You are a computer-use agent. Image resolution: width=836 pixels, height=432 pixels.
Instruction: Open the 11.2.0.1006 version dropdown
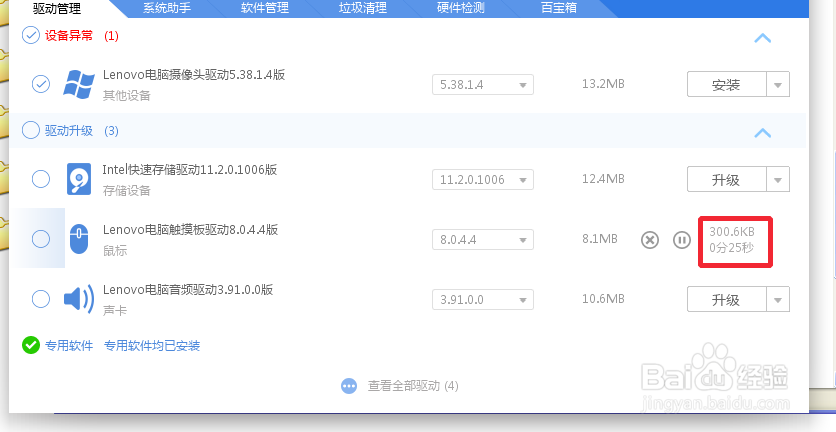pos(483,179)
